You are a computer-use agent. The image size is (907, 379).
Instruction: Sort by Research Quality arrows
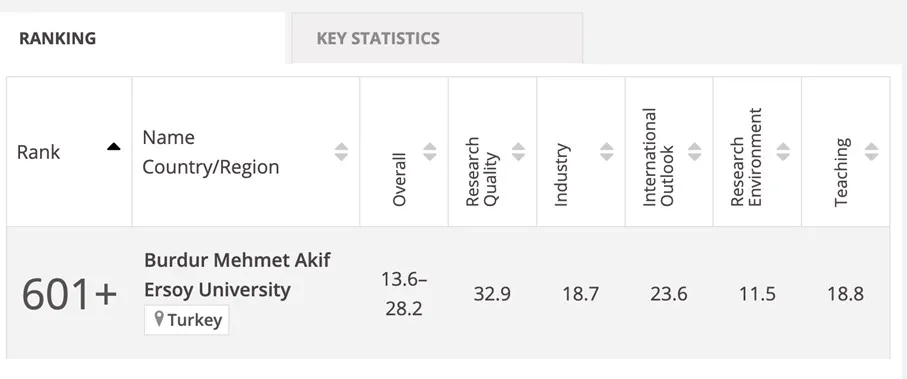point(518,152)
